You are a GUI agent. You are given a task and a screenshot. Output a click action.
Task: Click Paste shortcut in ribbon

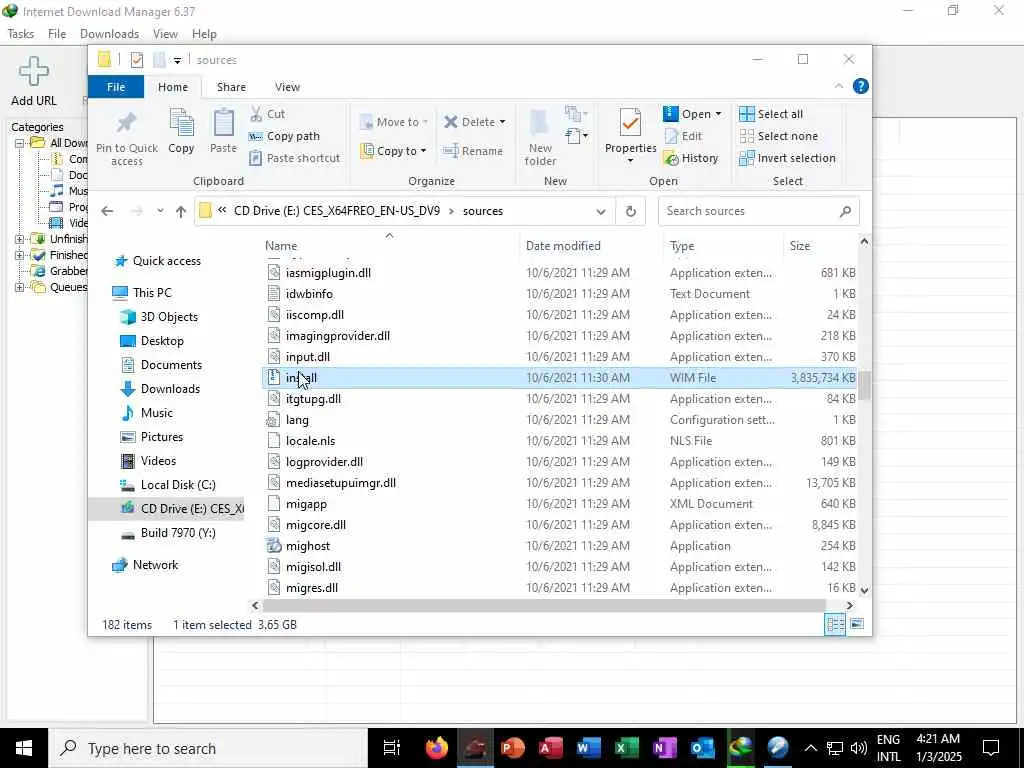coord(295,158)
